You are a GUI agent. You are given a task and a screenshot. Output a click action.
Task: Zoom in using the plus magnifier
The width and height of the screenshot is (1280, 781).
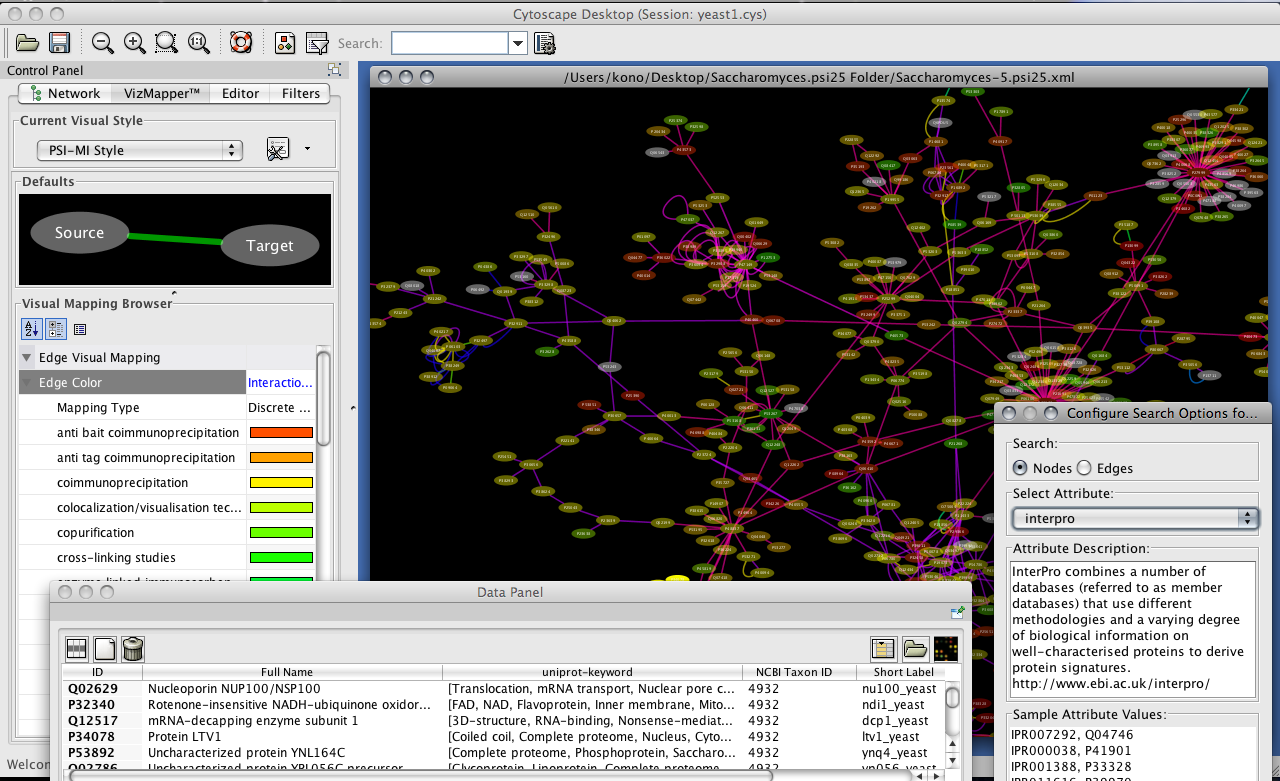pos(135,43)
